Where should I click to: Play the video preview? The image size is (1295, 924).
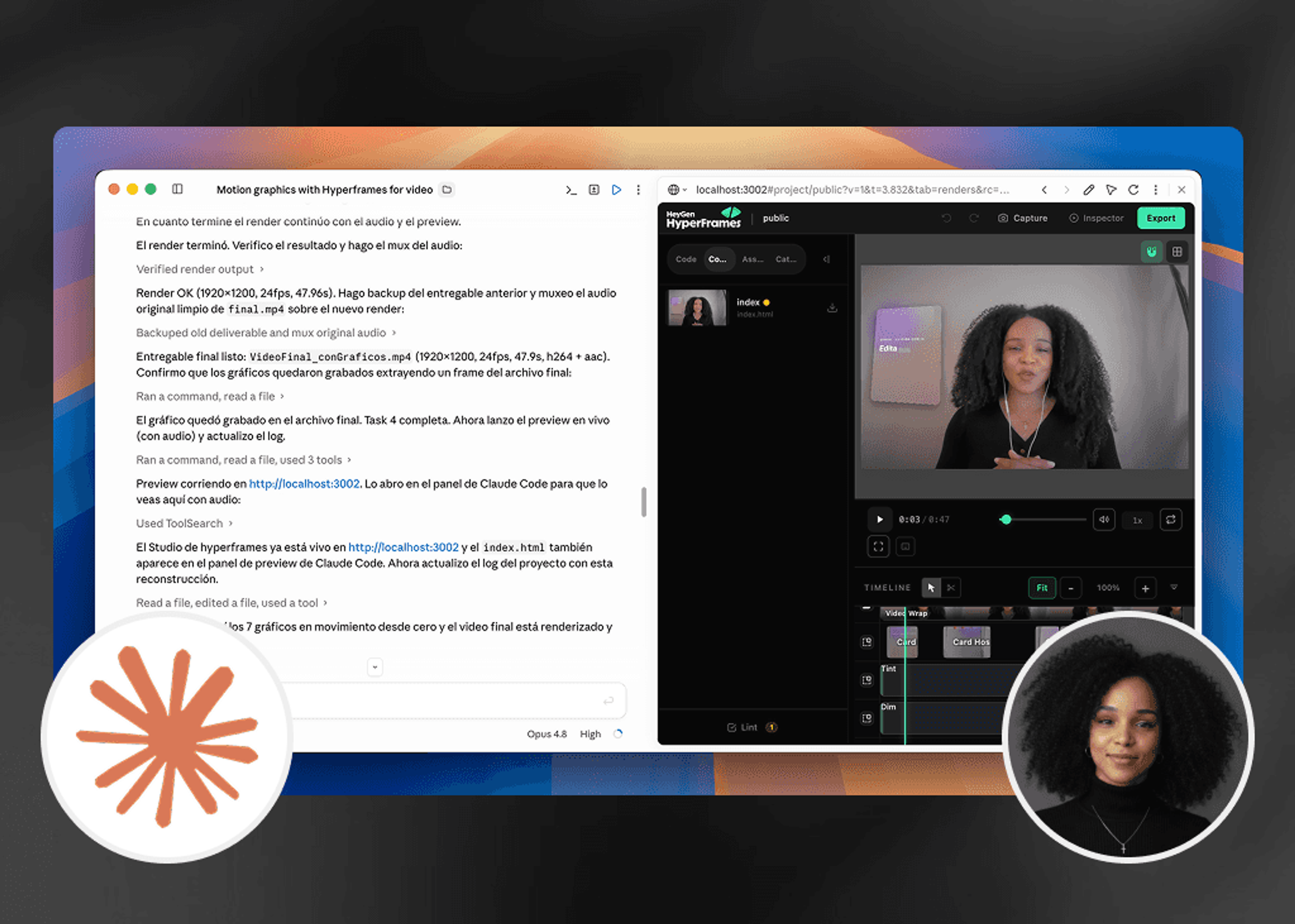point(880,519)
